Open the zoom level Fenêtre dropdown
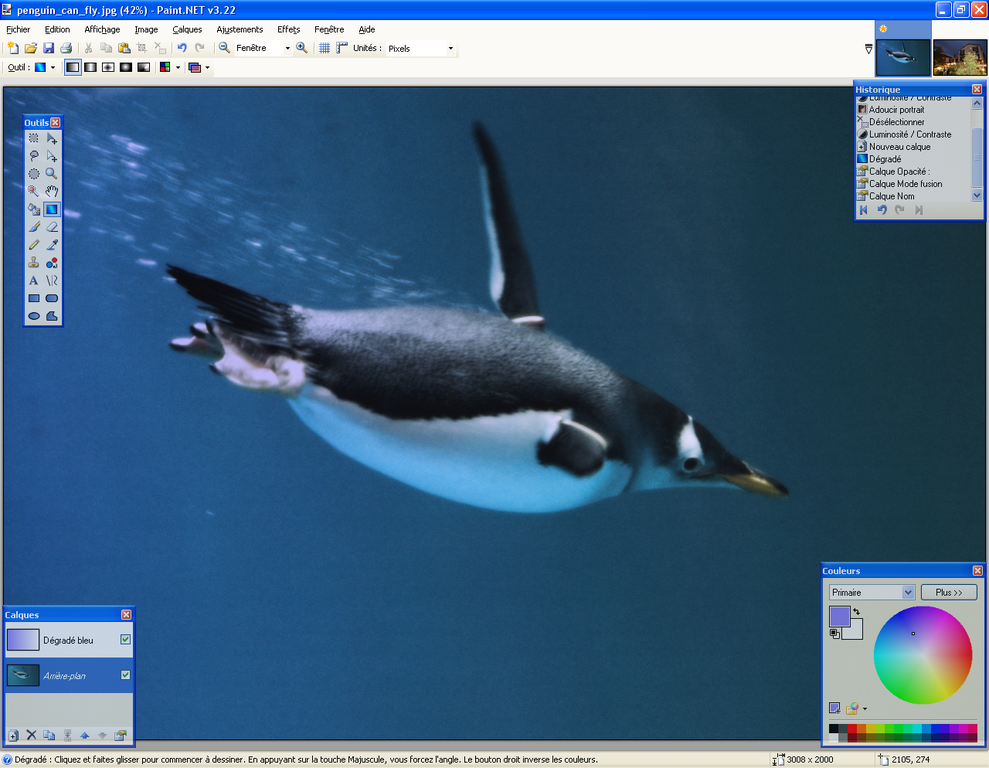Viewport: 989px width, 768px height. pyautogui.click(x=288, y=47)
